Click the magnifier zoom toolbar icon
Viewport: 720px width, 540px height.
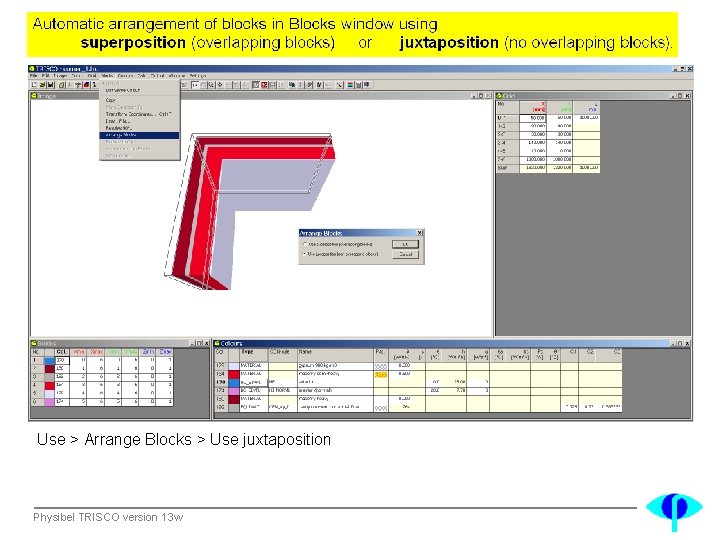tap(211, 85)
